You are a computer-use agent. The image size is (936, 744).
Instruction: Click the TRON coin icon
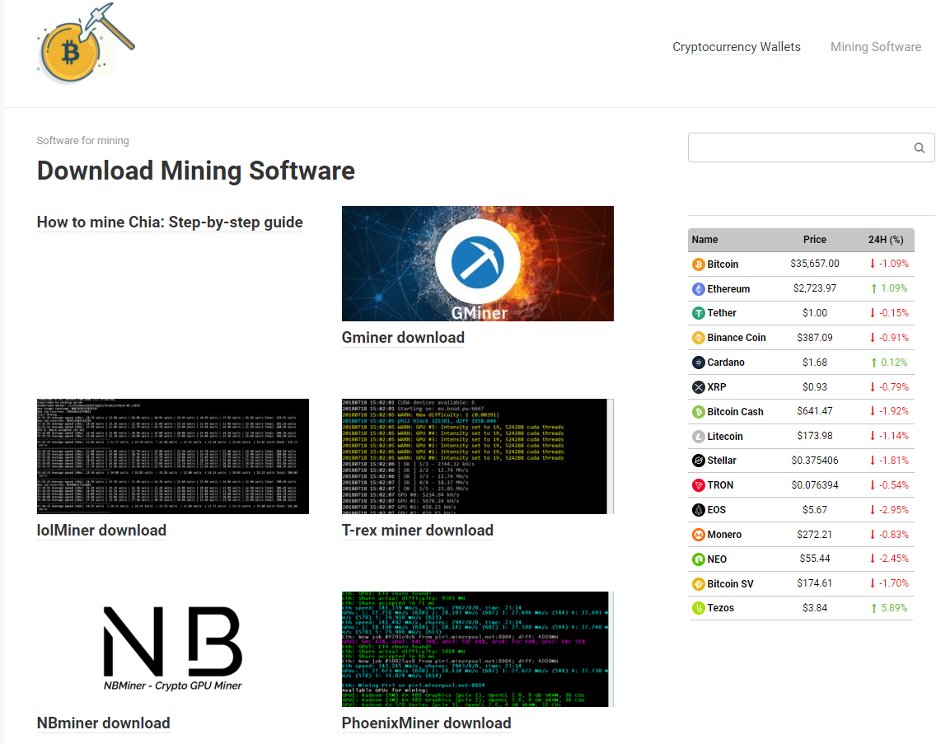698,485
